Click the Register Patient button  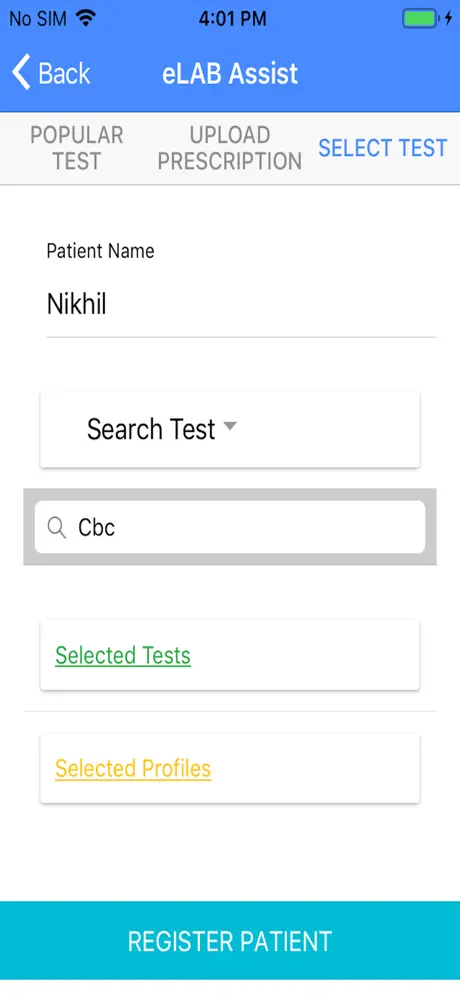[x=230, y=941]
